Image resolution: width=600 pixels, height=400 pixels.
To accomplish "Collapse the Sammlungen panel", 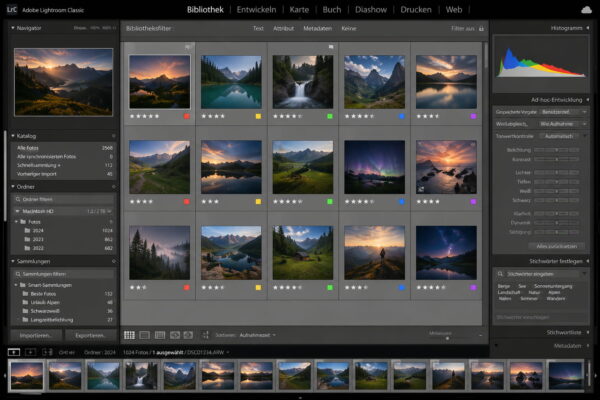I will (13, 261).
